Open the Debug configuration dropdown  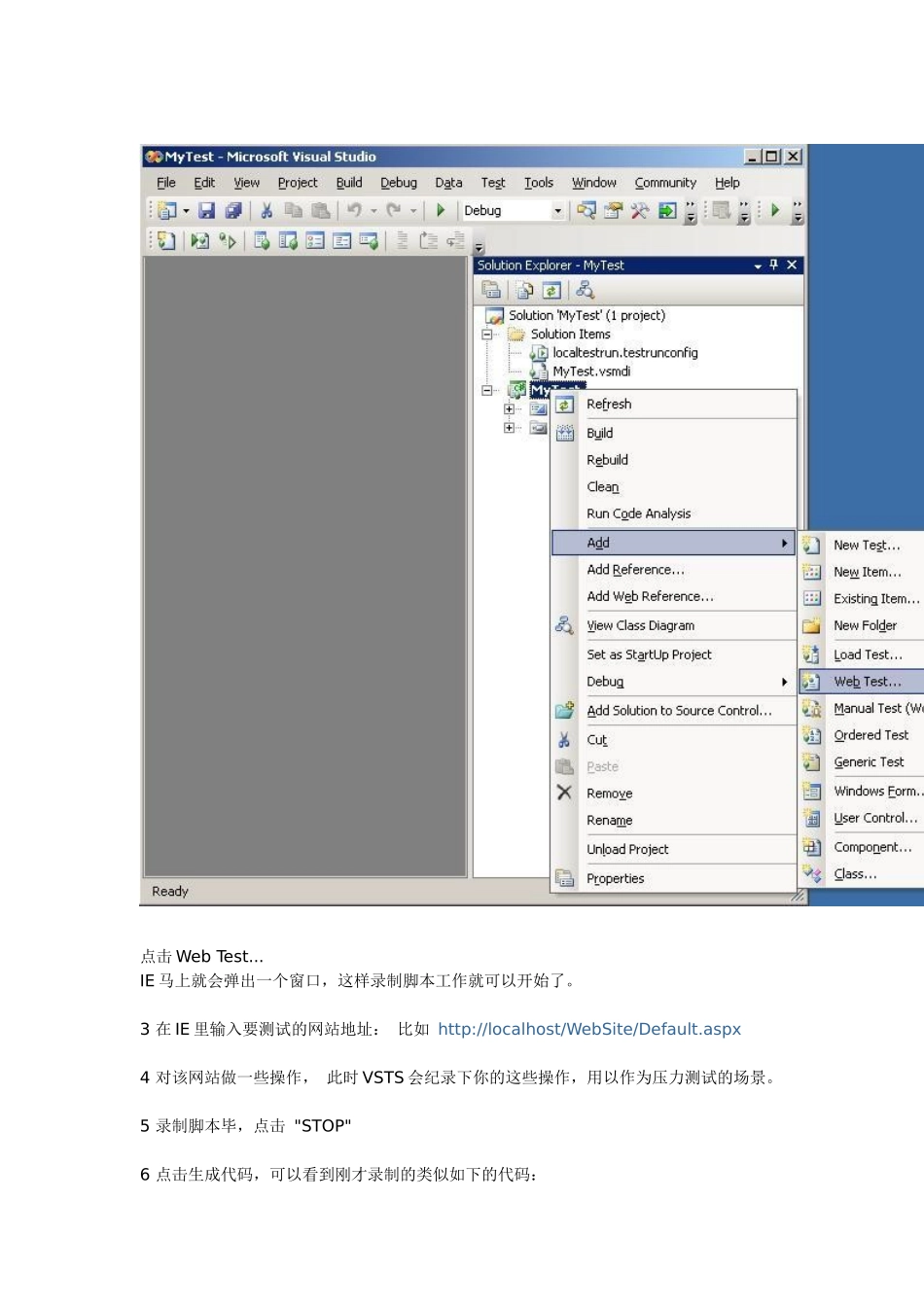point(557,211)
